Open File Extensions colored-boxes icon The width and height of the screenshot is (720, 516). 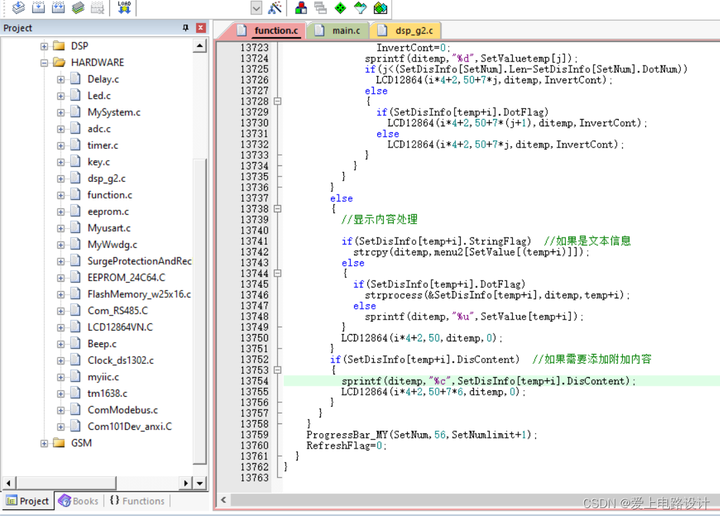[302, 8]
